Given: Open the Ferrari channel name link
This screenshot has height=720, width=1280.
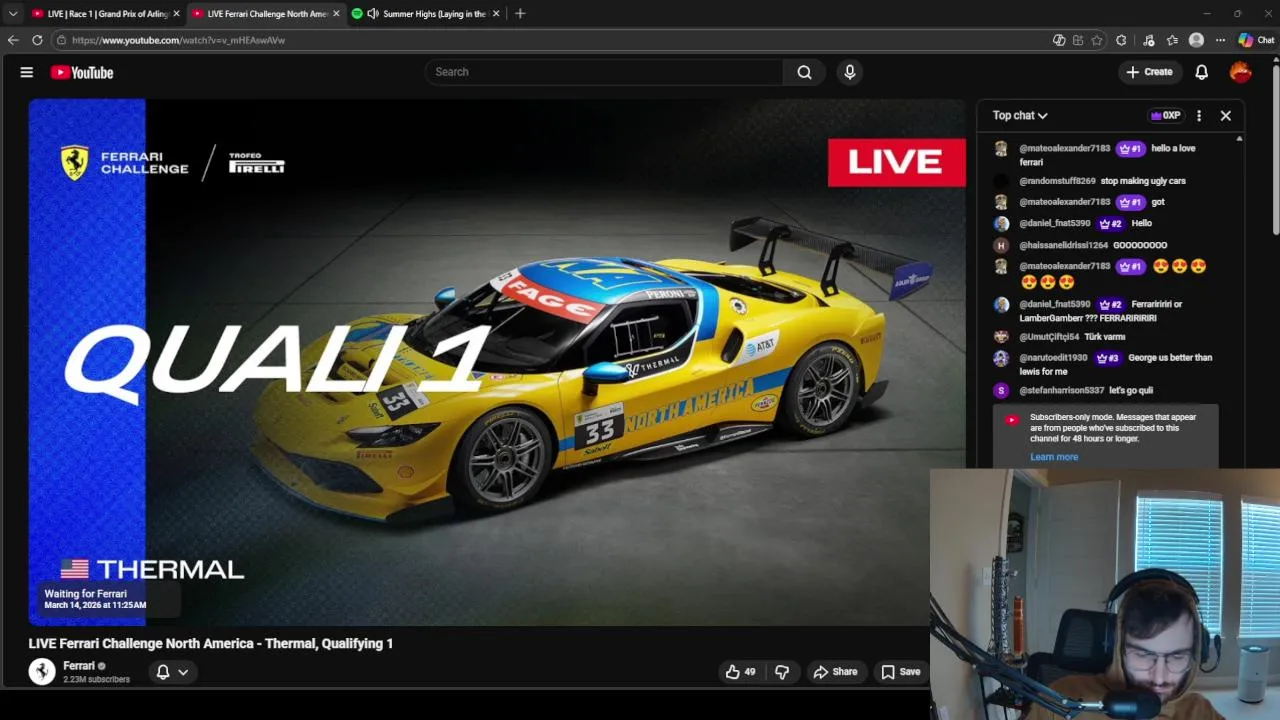Looking at the screenshot, I should click(x=79, y=666).
